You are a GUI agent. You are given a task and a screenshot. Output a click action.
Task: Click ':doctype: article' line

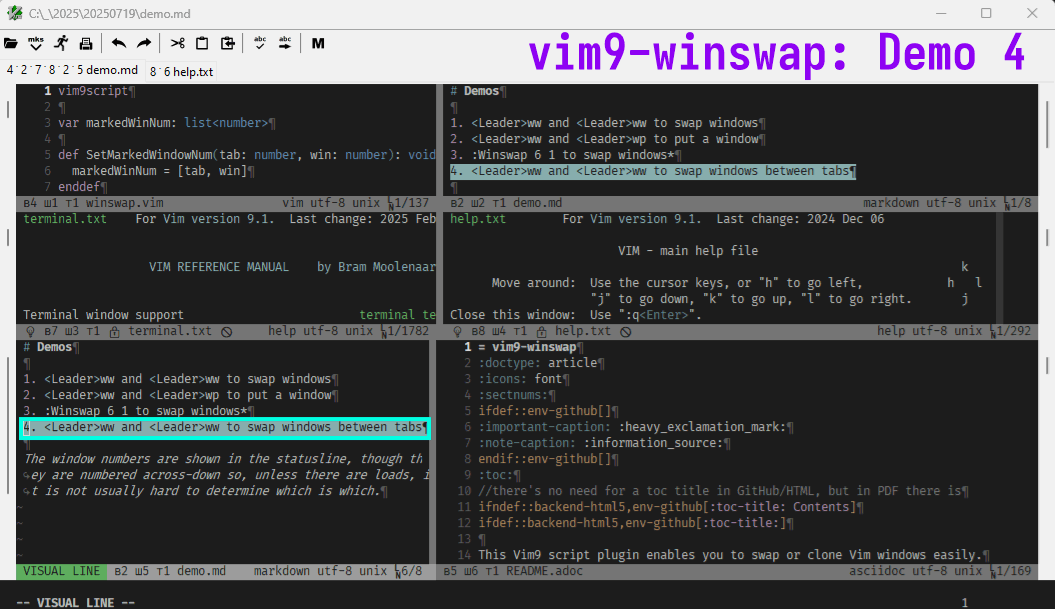pos(538,363)
